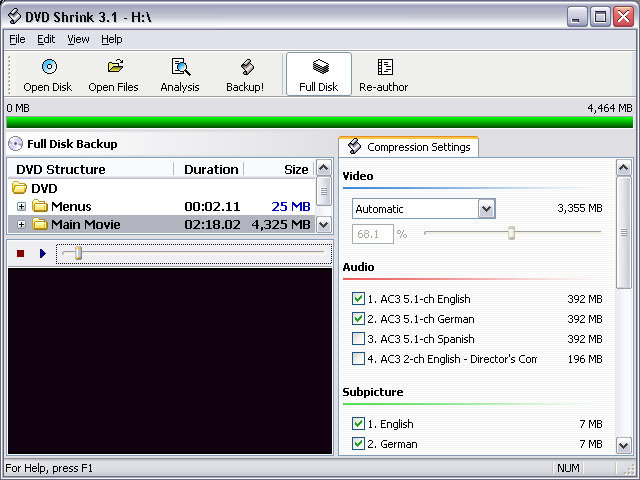
Task: Click the disc icon beside Full Disk Backup
Action: click(16, 144)
